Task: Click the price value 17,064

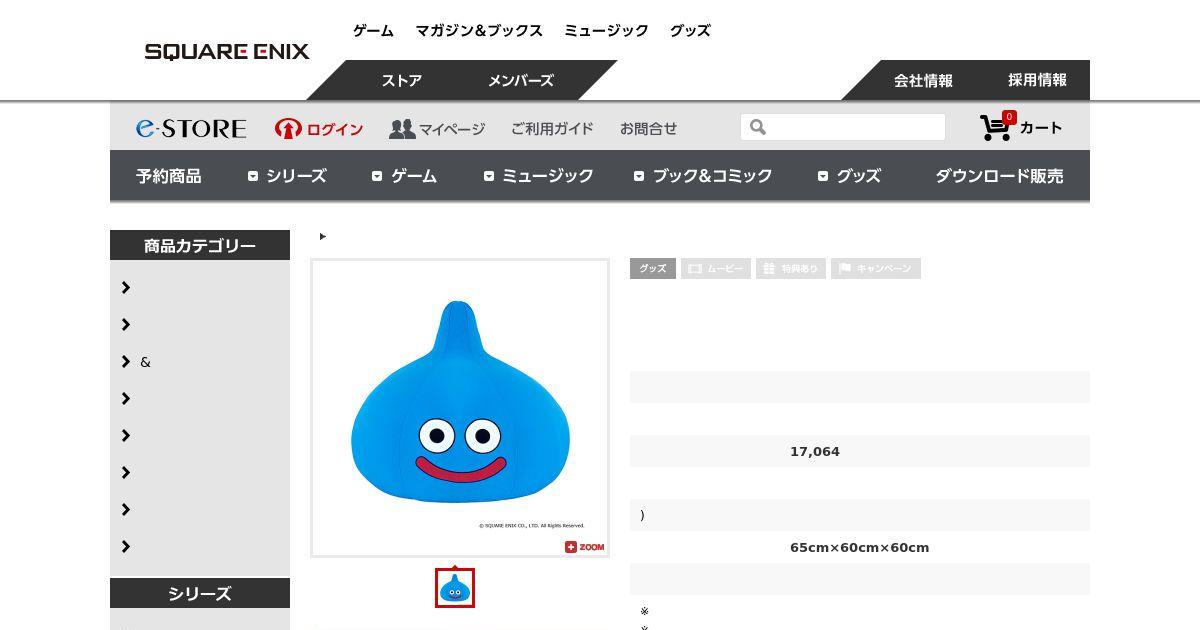Action: point(815,452)
